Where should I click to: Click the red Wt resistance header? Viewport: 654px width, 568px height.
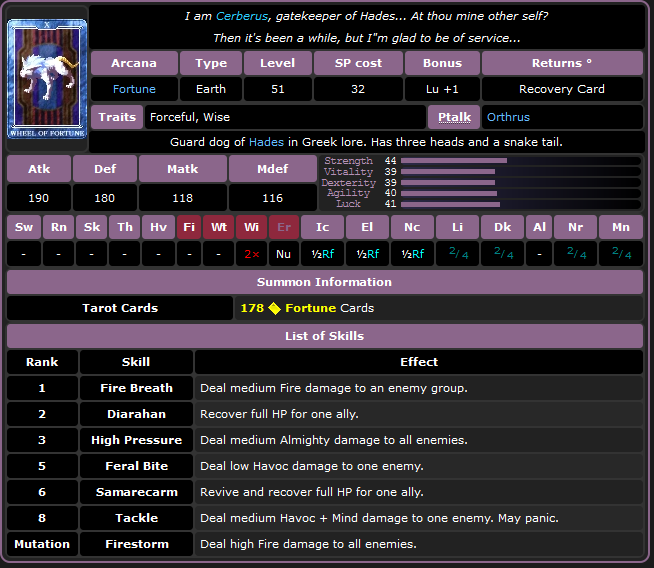click(x=219, y=227)
